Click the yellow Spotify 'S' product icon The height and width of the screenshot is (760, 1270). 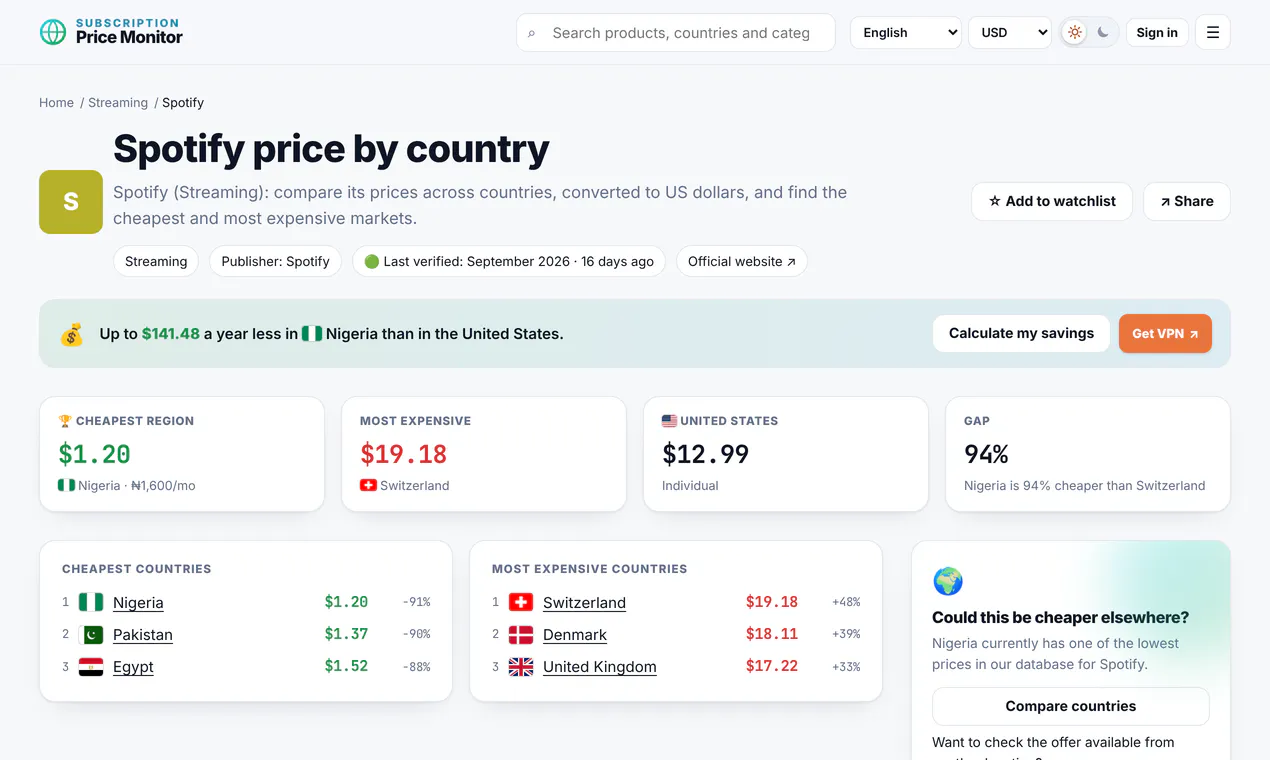click(71, 202)
